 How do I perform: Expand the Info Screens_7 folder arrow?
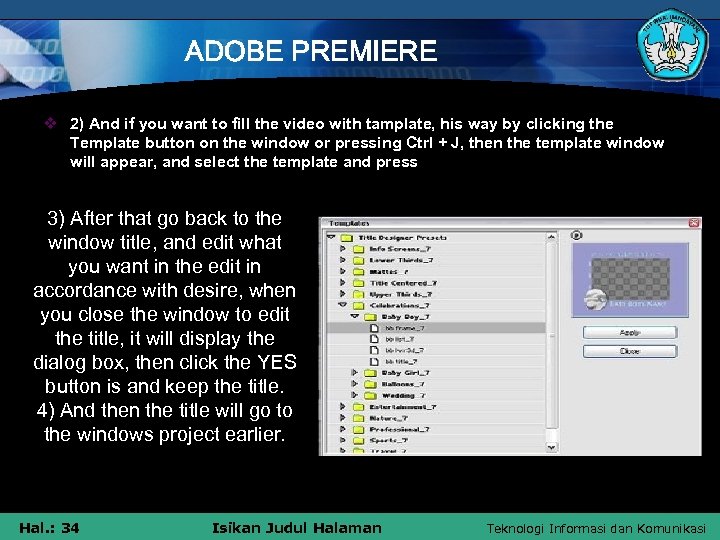[343, 248]
